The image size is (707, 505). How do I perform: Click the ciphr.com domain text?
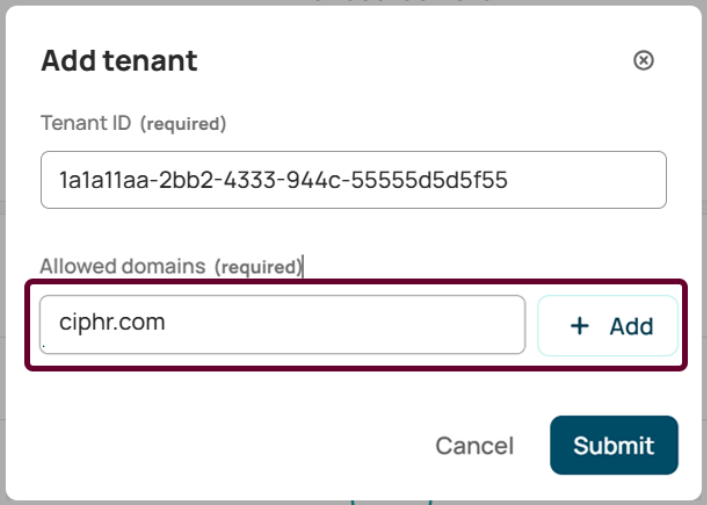point(112,323)
